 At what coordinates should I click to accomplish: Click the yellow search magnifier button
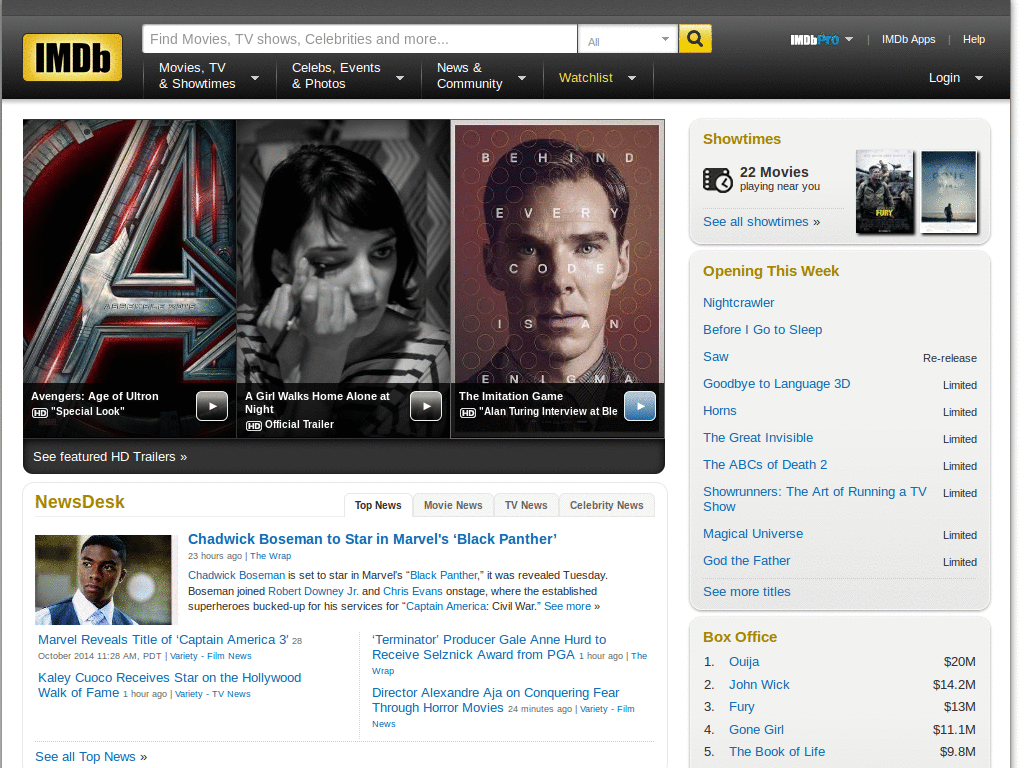coord(695,39)
